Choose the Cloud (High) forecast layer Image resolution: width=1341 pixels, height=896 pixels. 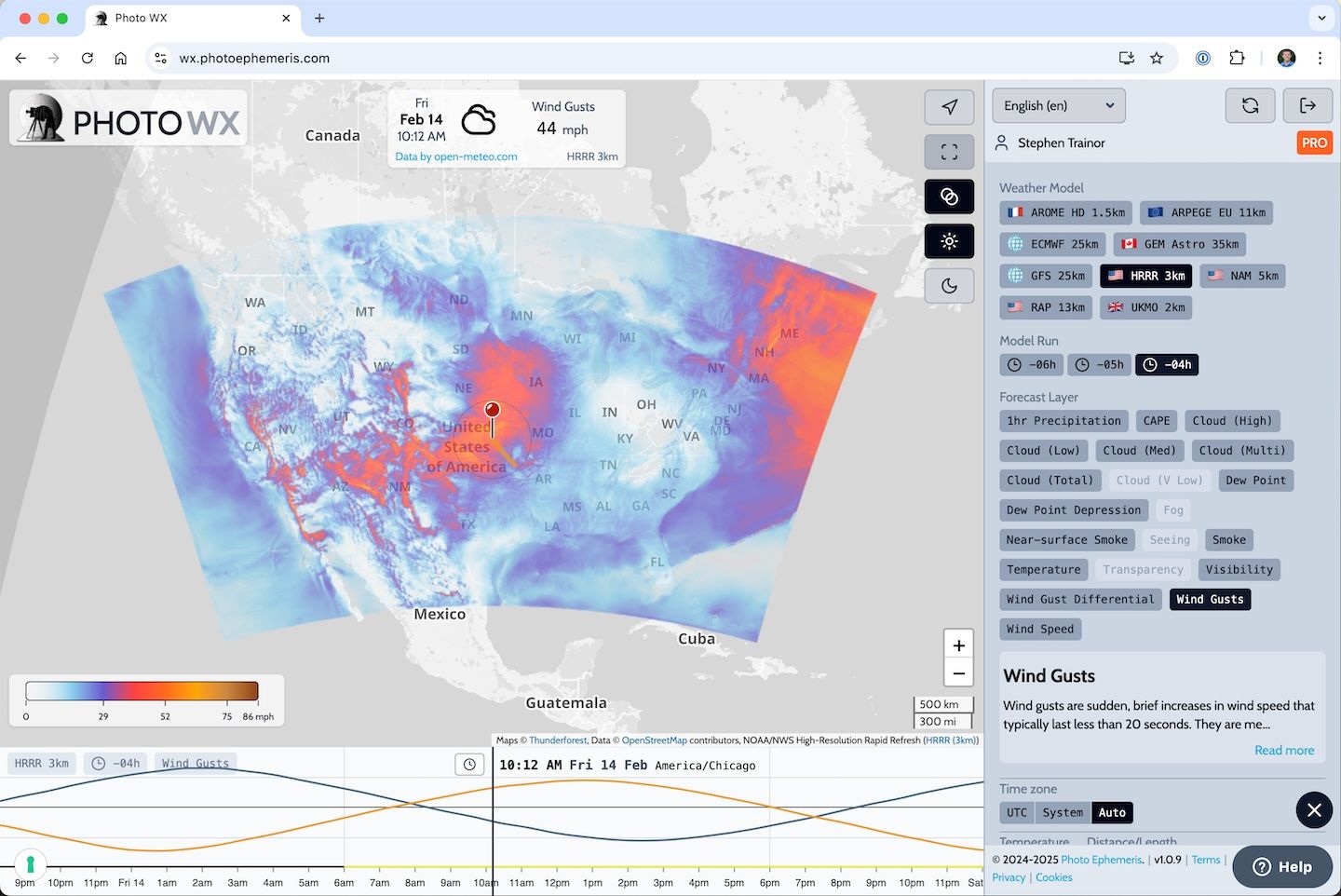(1232, 421)
